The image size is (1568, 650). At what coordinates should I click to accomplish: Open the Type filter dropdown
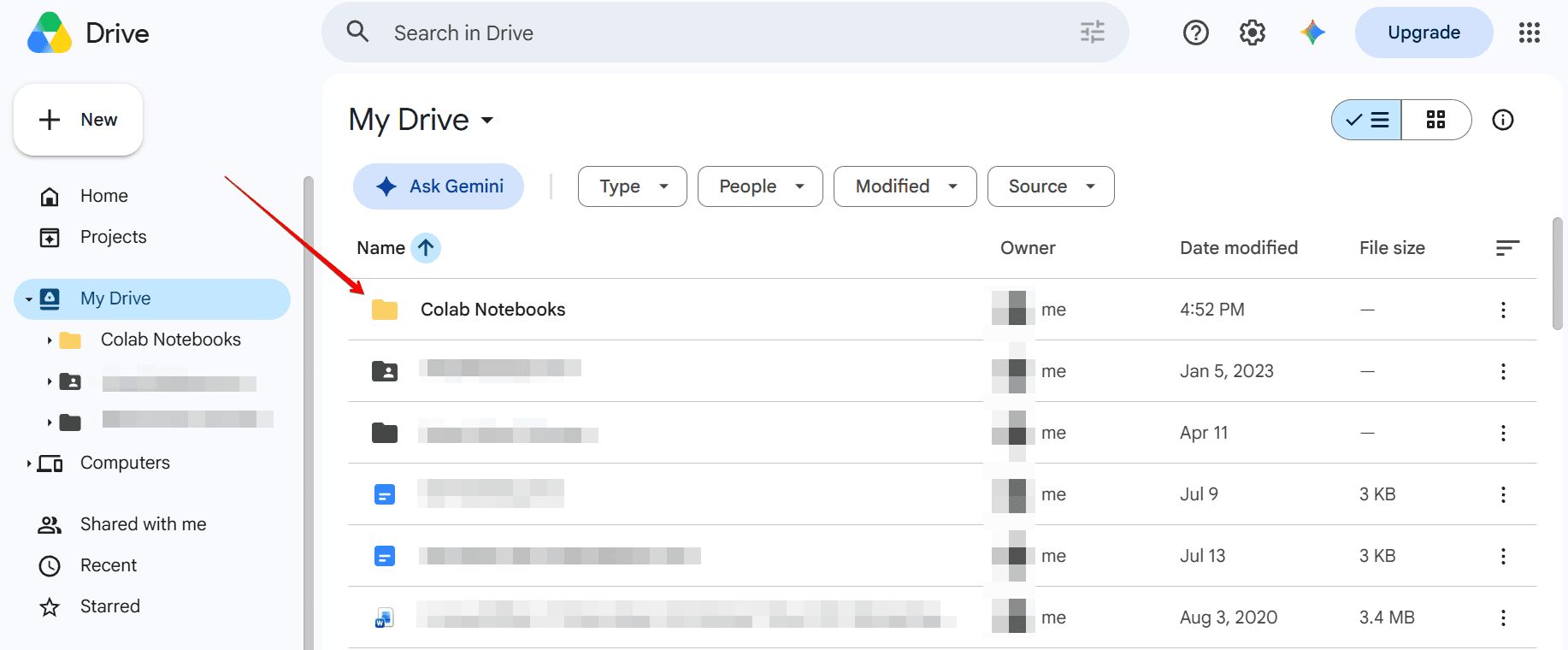click(633, 186)
